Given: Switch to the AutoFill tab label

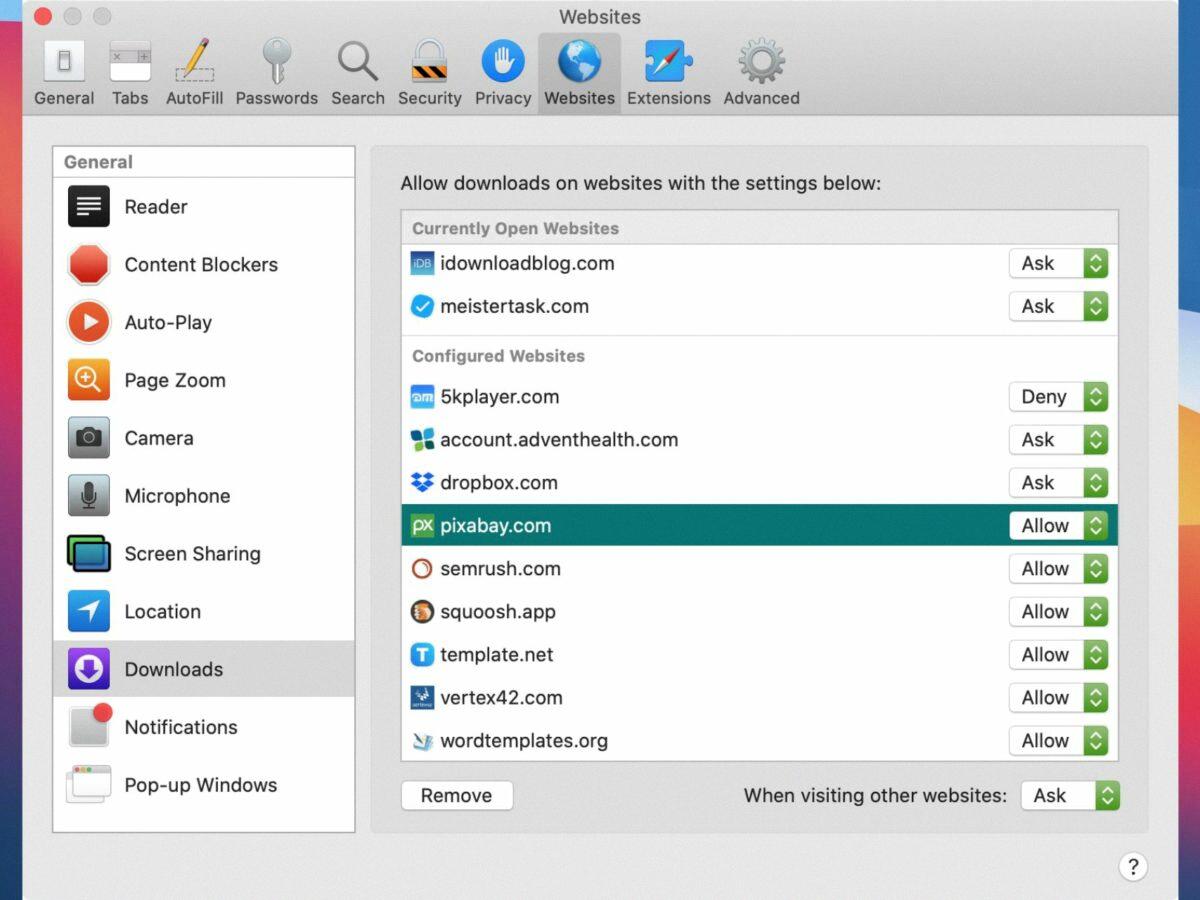Looking at the screenshot, I should [194, 98].
